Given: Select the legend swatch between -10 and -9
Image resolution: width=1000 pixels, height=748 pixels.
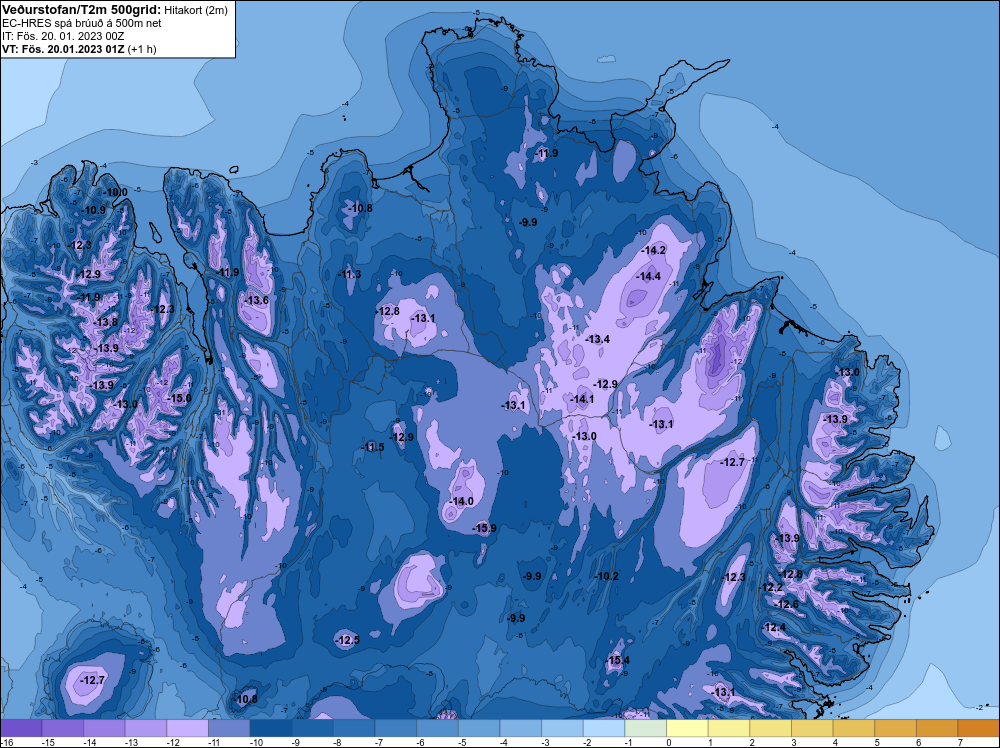Looking at the screenshot, I should click(271, 728).
